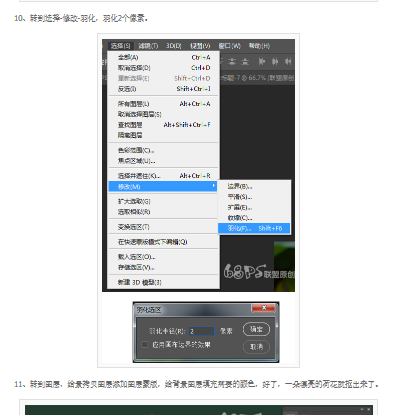Choose 扩大选取(G) menu entry
The width and height of the screenshot is (410, 415).
pos(164,201)
